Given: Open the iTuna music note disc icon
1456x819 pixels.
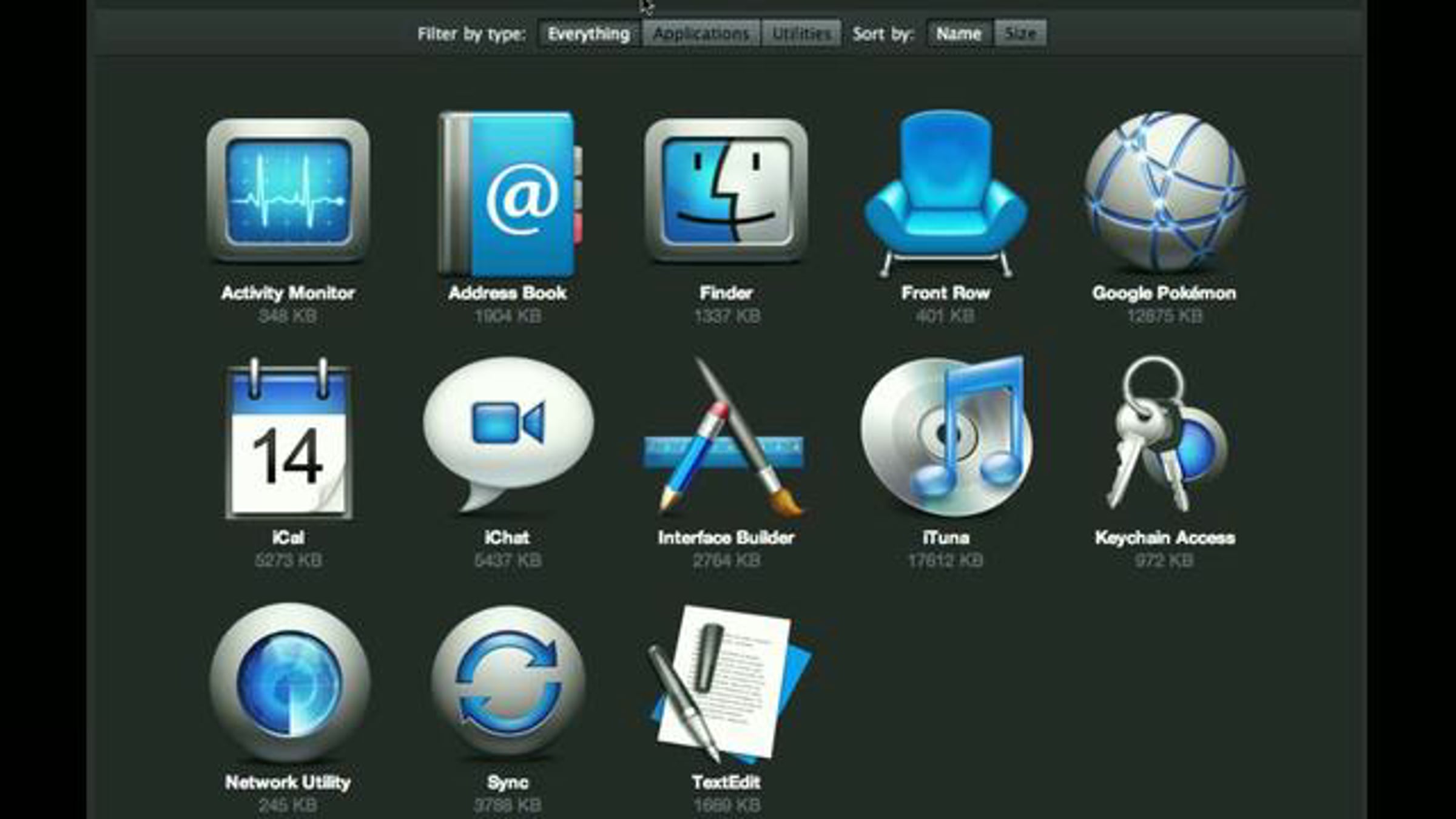Looking at the screenshot, I should tap(946, 436).
